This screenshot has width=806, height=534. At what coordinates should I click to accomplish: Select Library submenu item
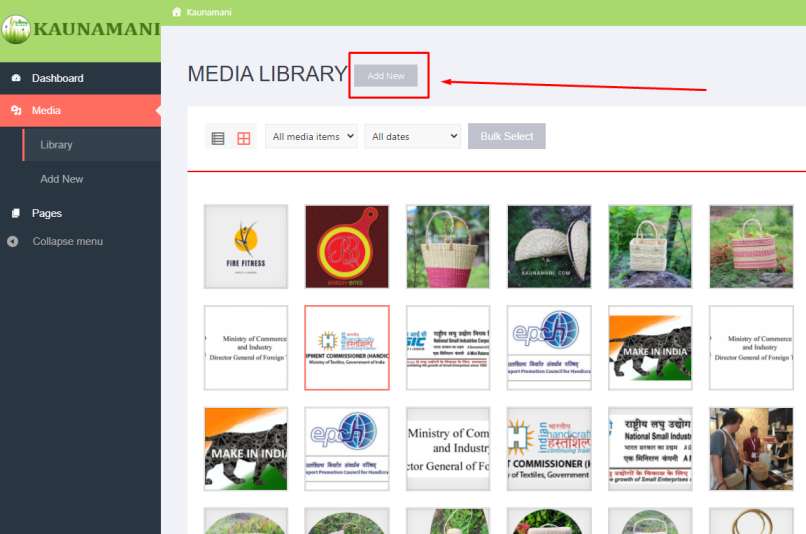91,145
